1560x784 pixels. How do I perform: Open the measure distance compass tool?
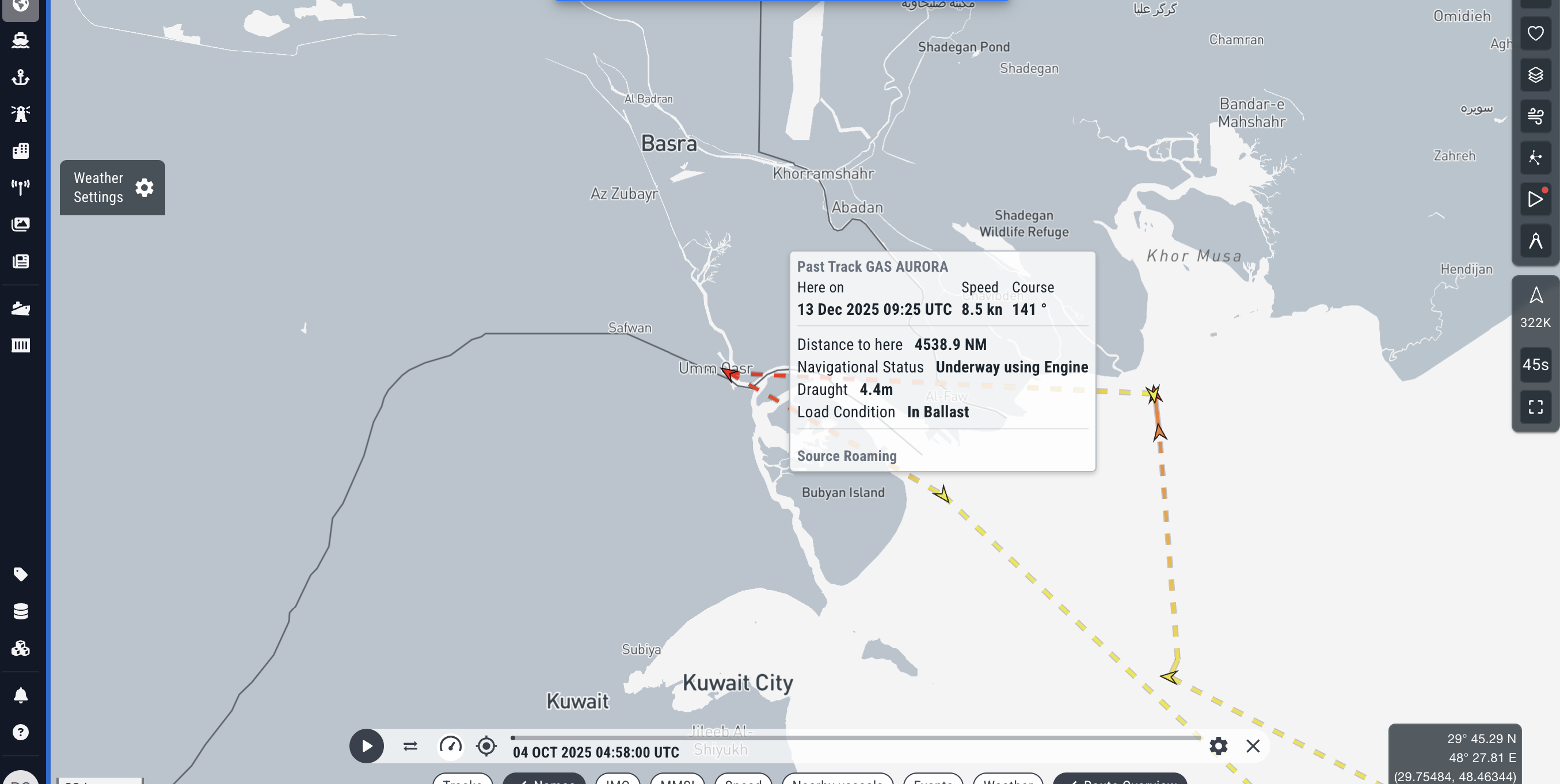tap(1535, 241)
